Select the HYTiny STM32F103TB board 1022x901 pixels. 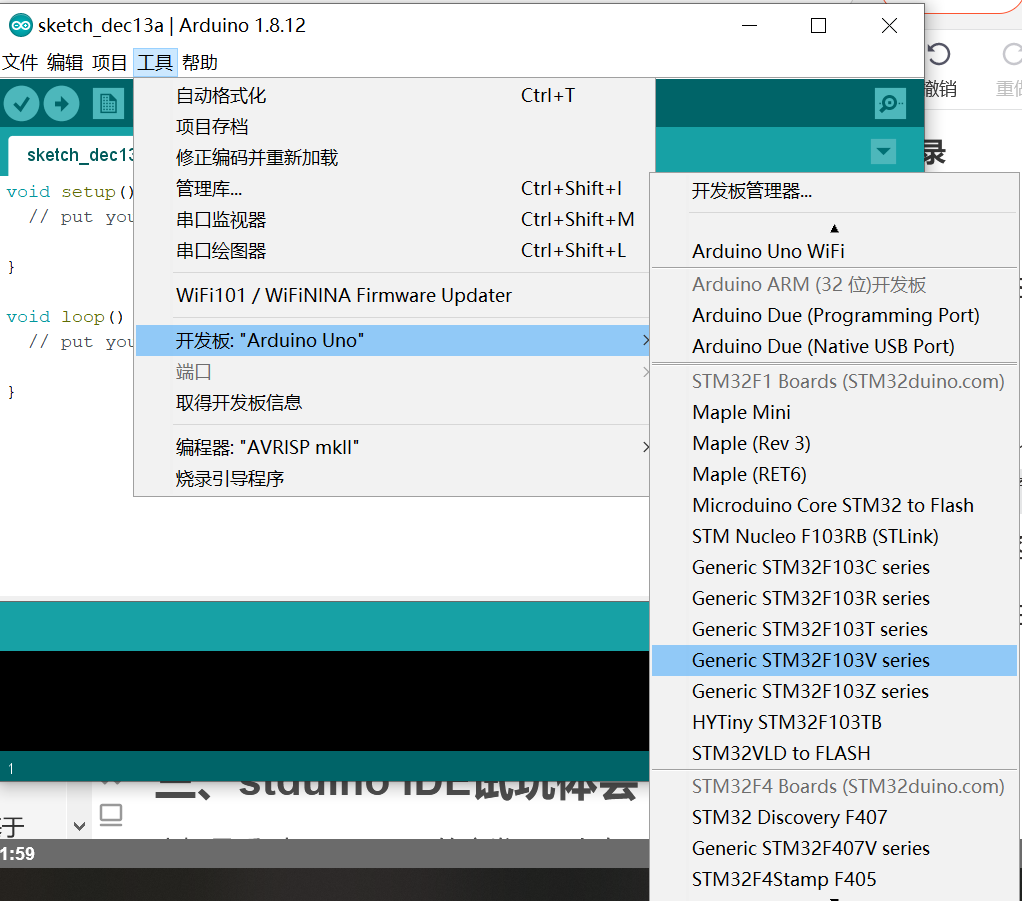click(834, 722)
